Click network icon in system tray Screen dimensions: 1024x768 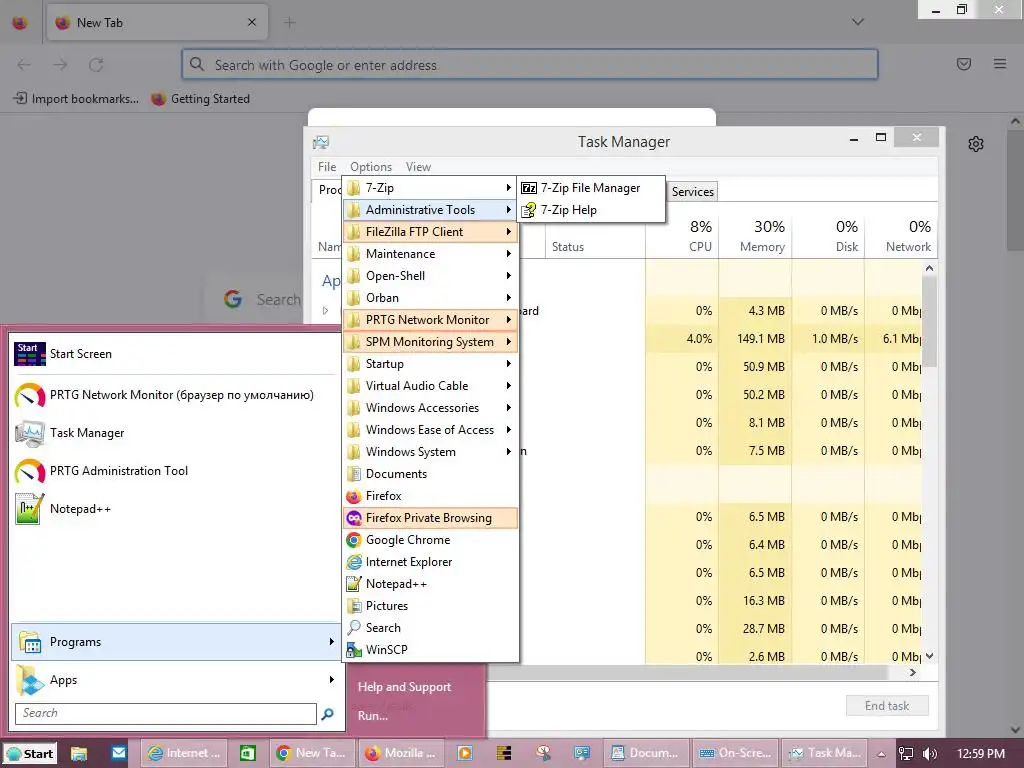(x=906, y=754)
